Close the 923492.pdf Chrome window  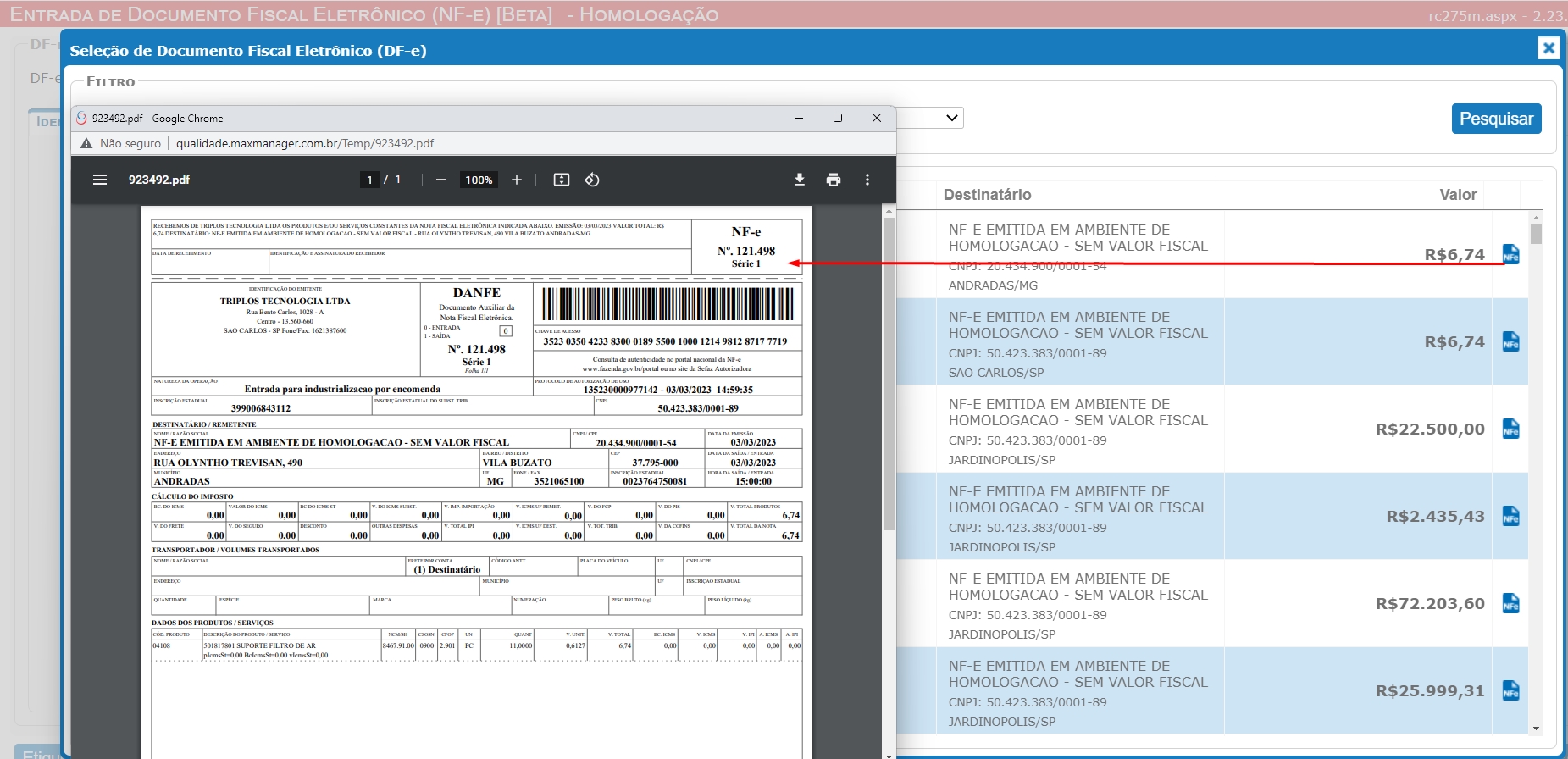(x=877, y=118)
